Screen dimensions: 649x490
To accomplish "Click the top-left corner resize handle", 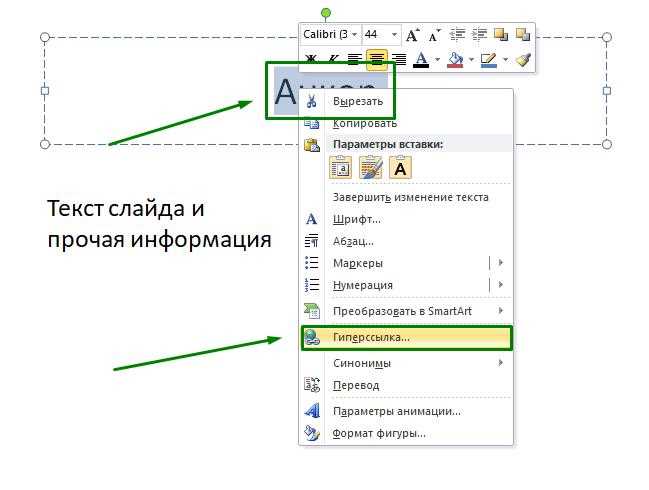I will point(45,38).
